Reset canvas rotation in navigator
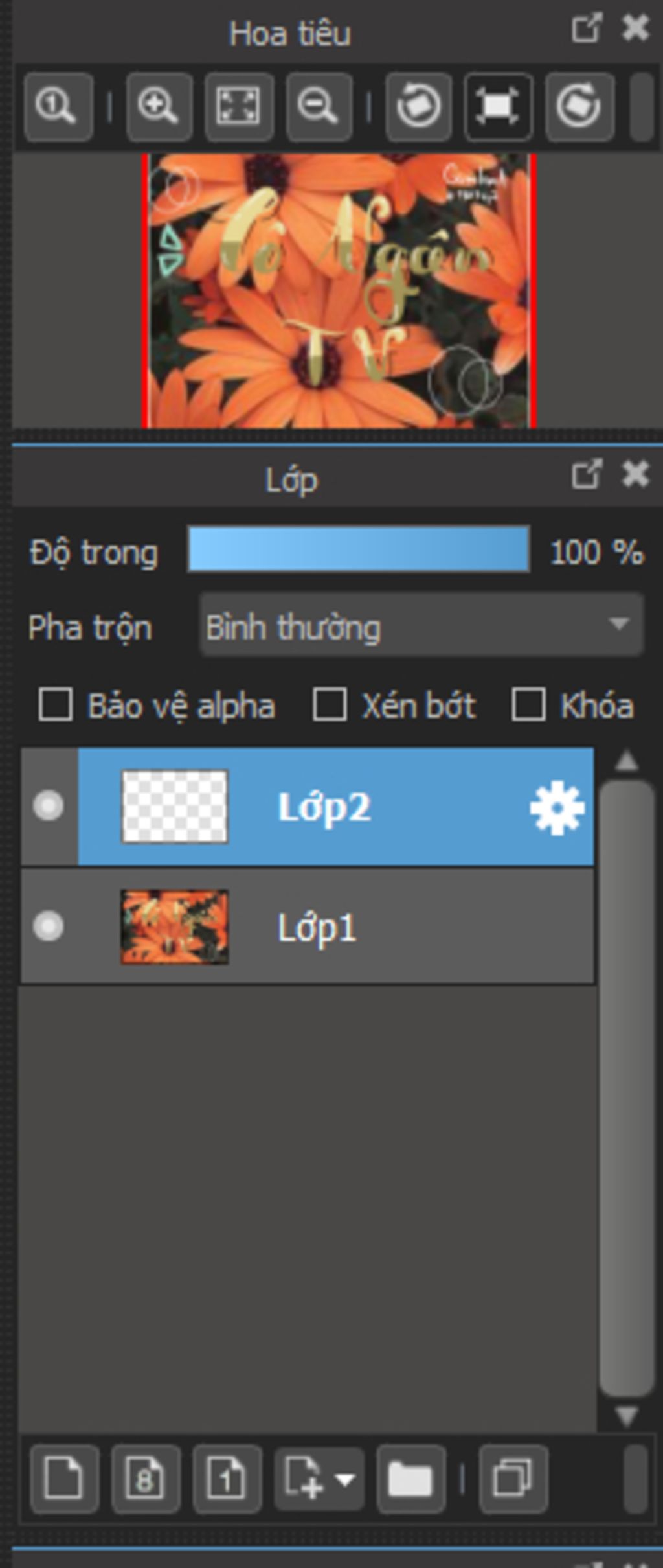This screenshot has height=1568, width=663. click(499, 107)
